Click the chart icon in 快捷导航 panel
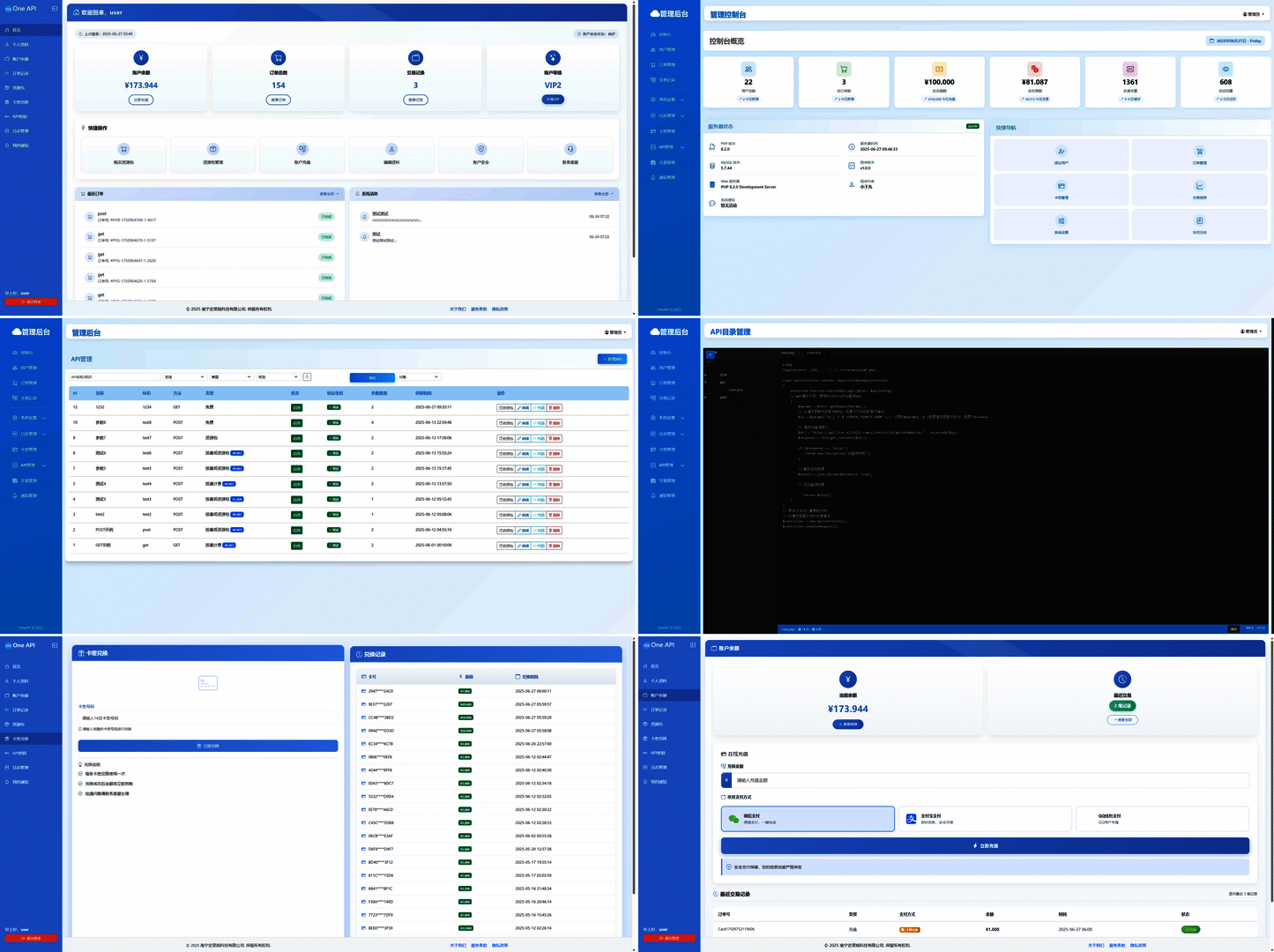The width and height of the screenshot is (1274, 952). point(1199,186)
